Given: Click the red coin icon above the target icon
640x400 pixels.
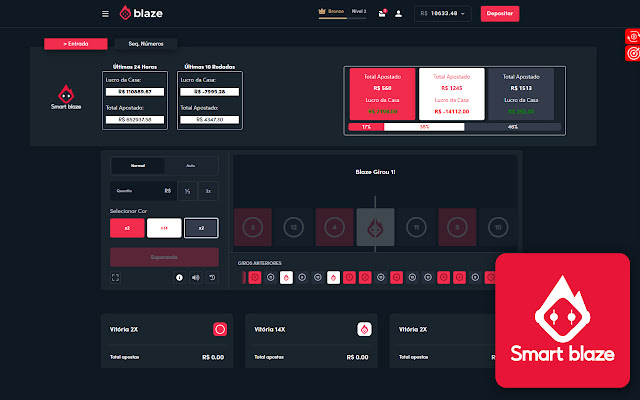Looking at the screenshot, I should [x=633, y=36].
